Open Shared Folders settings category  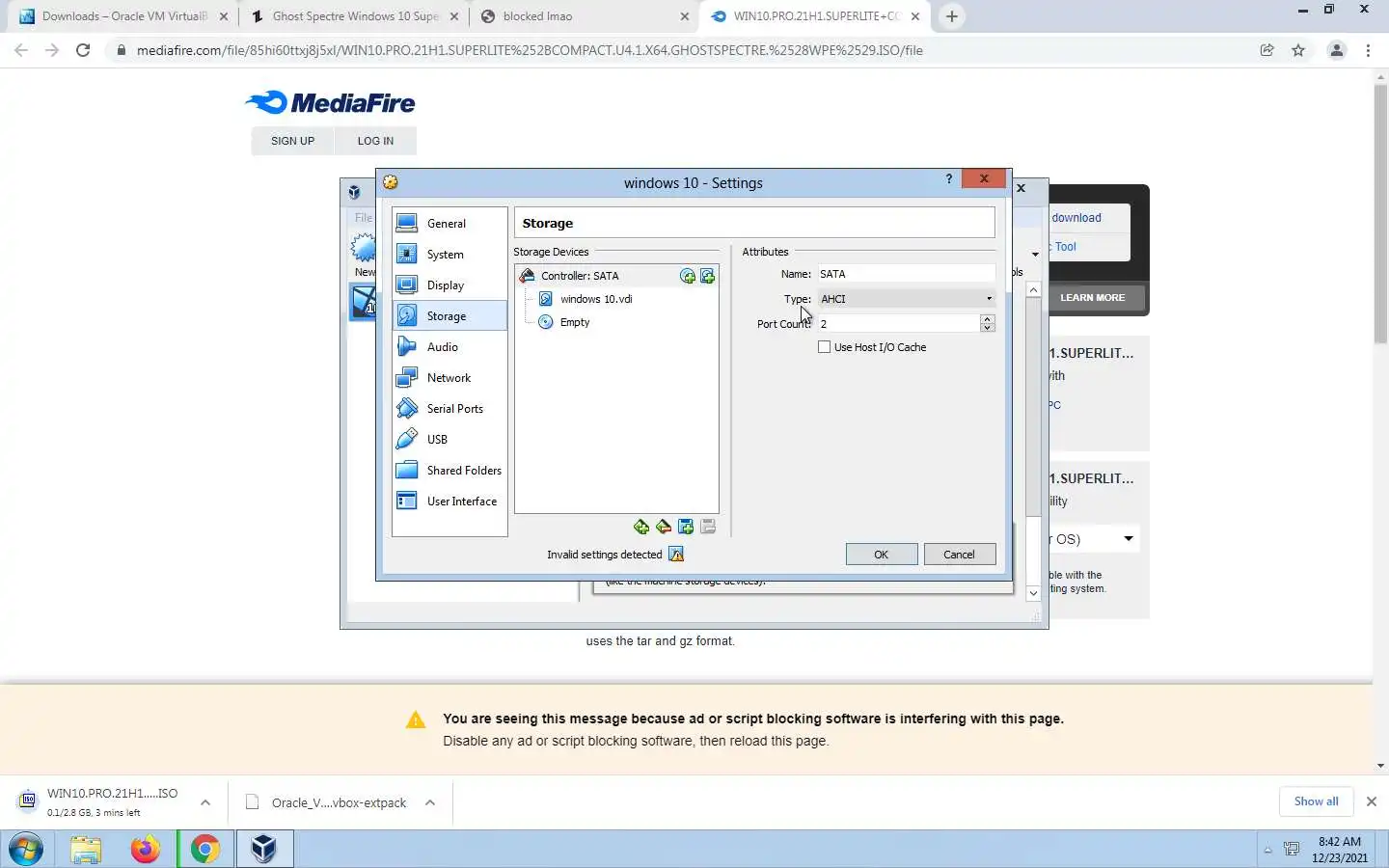(x=449, y=471)
